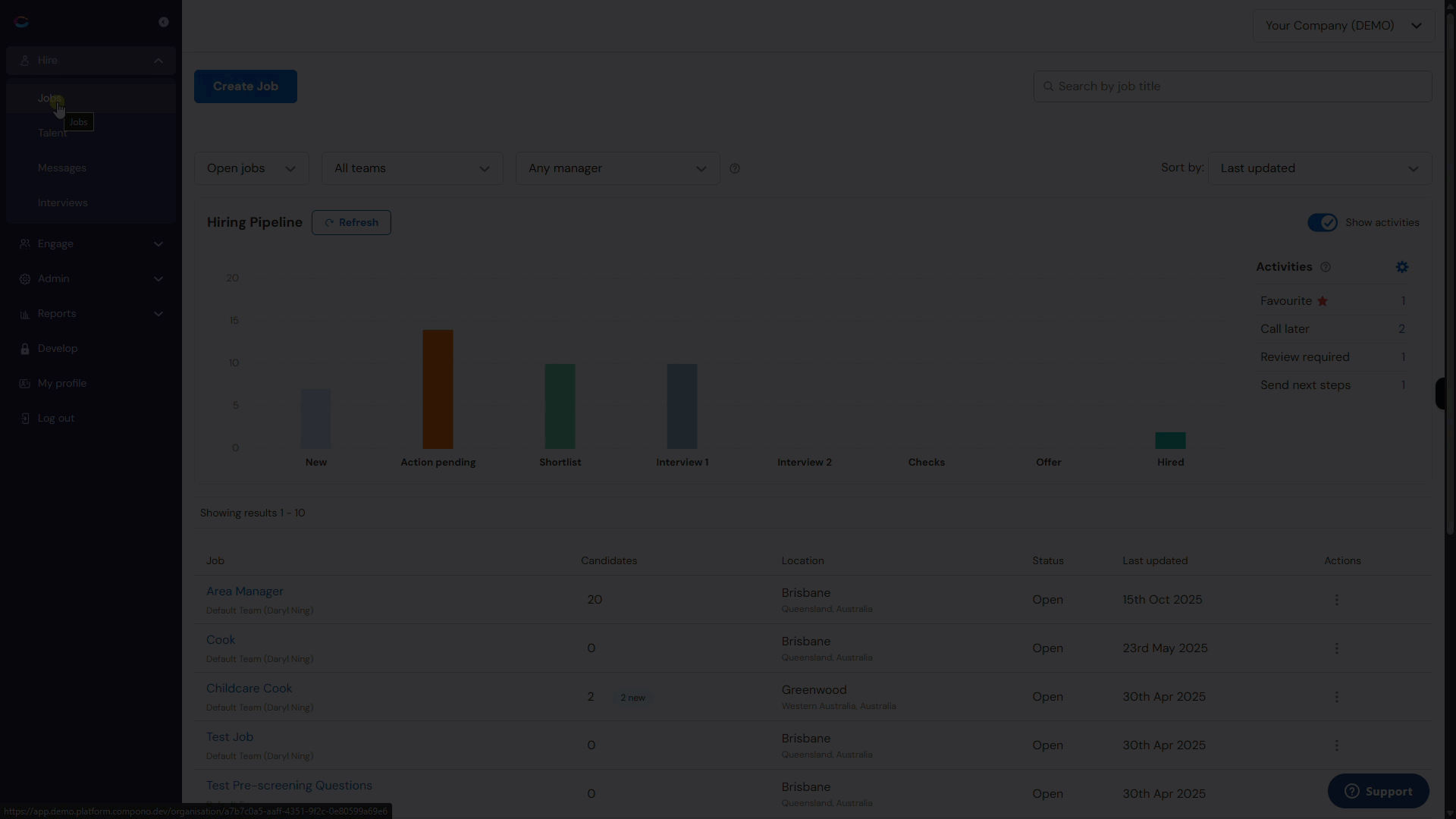Open the Open jobs filter dropdown
This screenshot has width=1456, height=819.
point(252,168)
